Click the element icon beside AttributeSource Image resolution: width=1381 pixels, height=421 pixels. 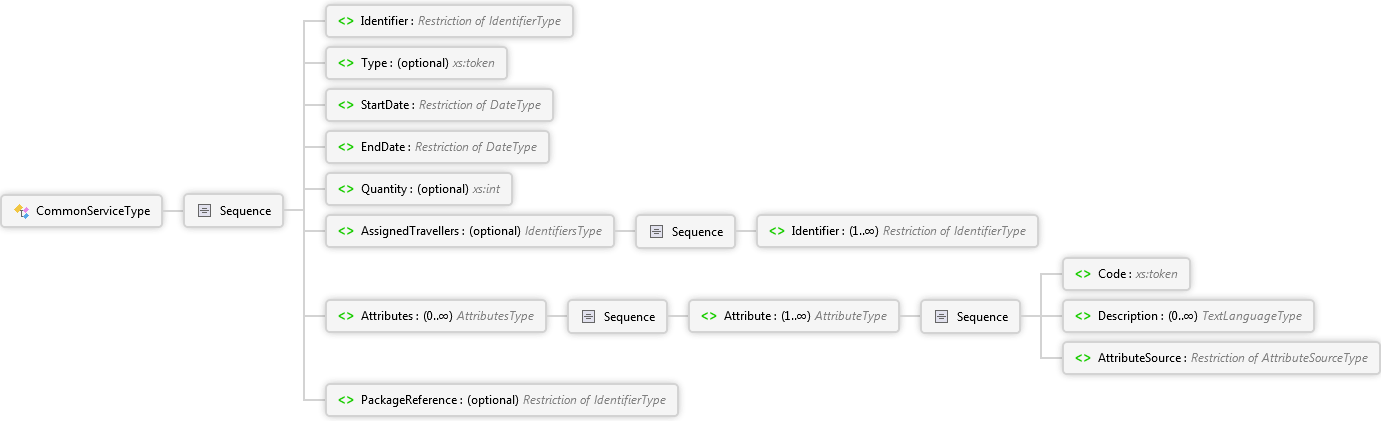pos(1082,358)
